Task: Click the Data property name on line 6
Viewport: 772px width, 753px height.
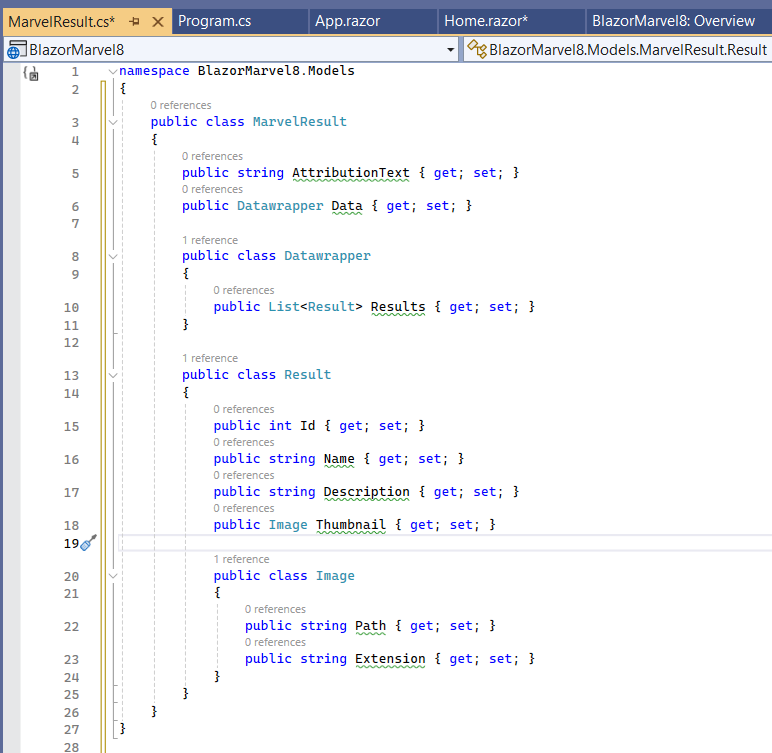Action: [x=347, y=206]
